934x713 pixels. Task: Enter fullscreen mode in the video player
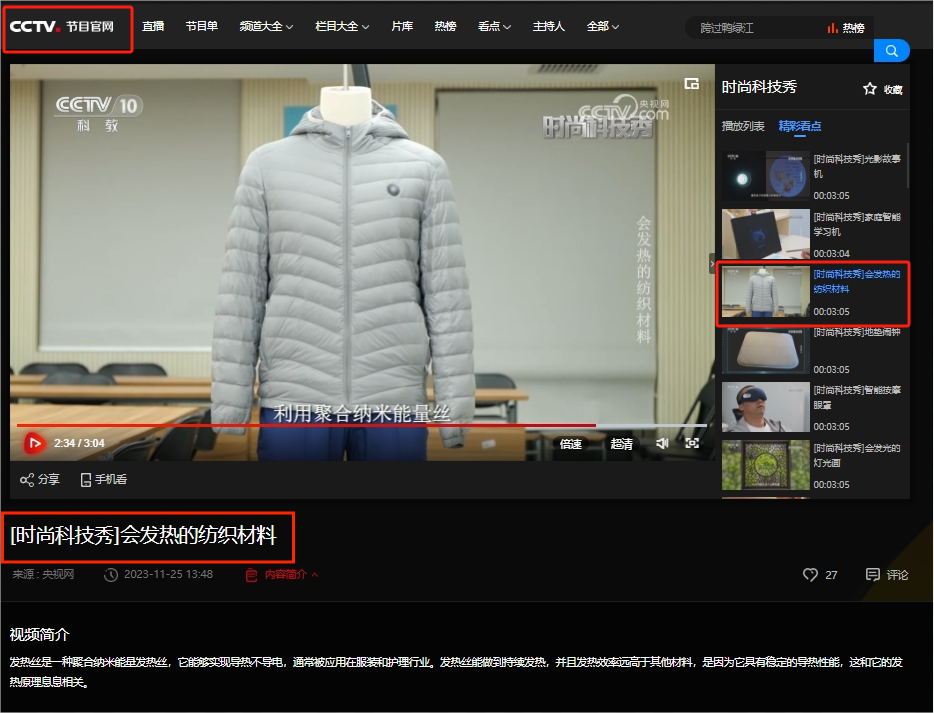click(x=692, y=443)
